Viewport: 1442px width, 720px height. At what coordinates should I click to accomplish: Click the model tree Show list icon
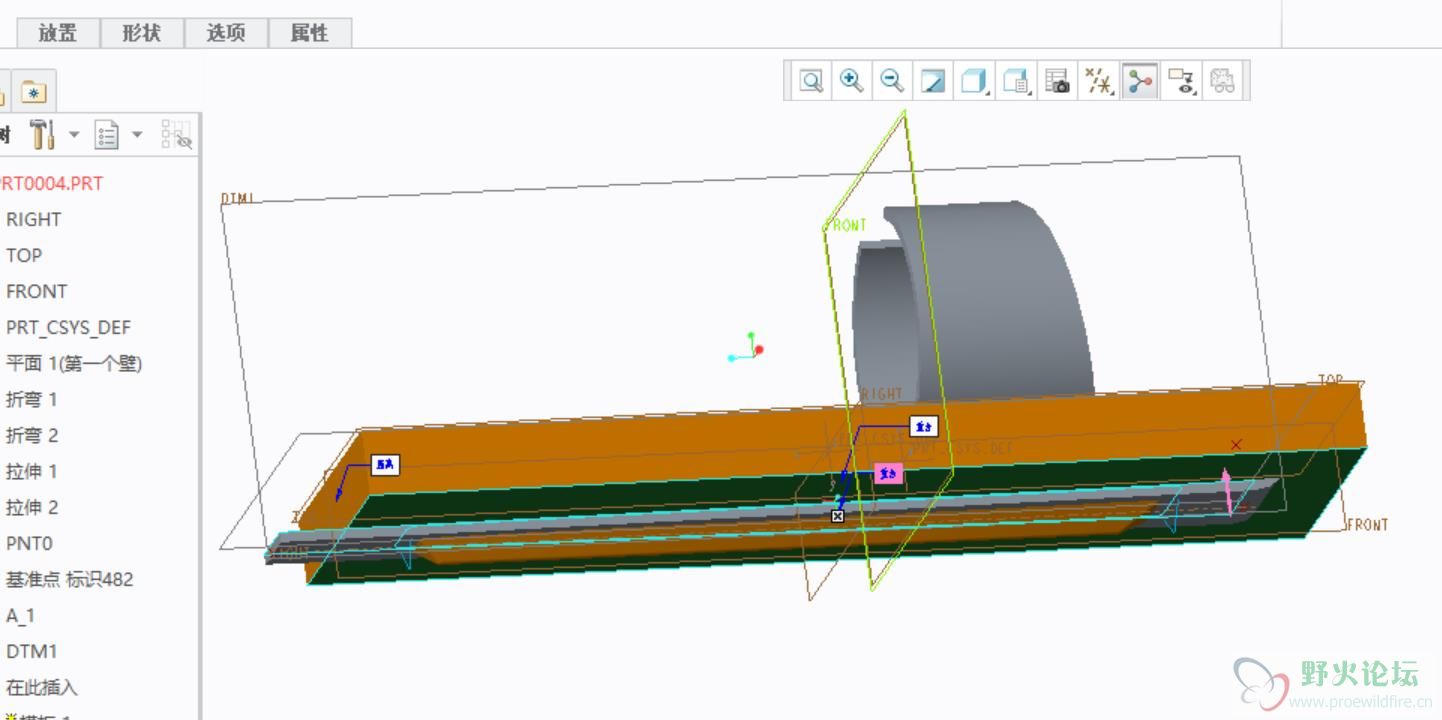point(106,134)
